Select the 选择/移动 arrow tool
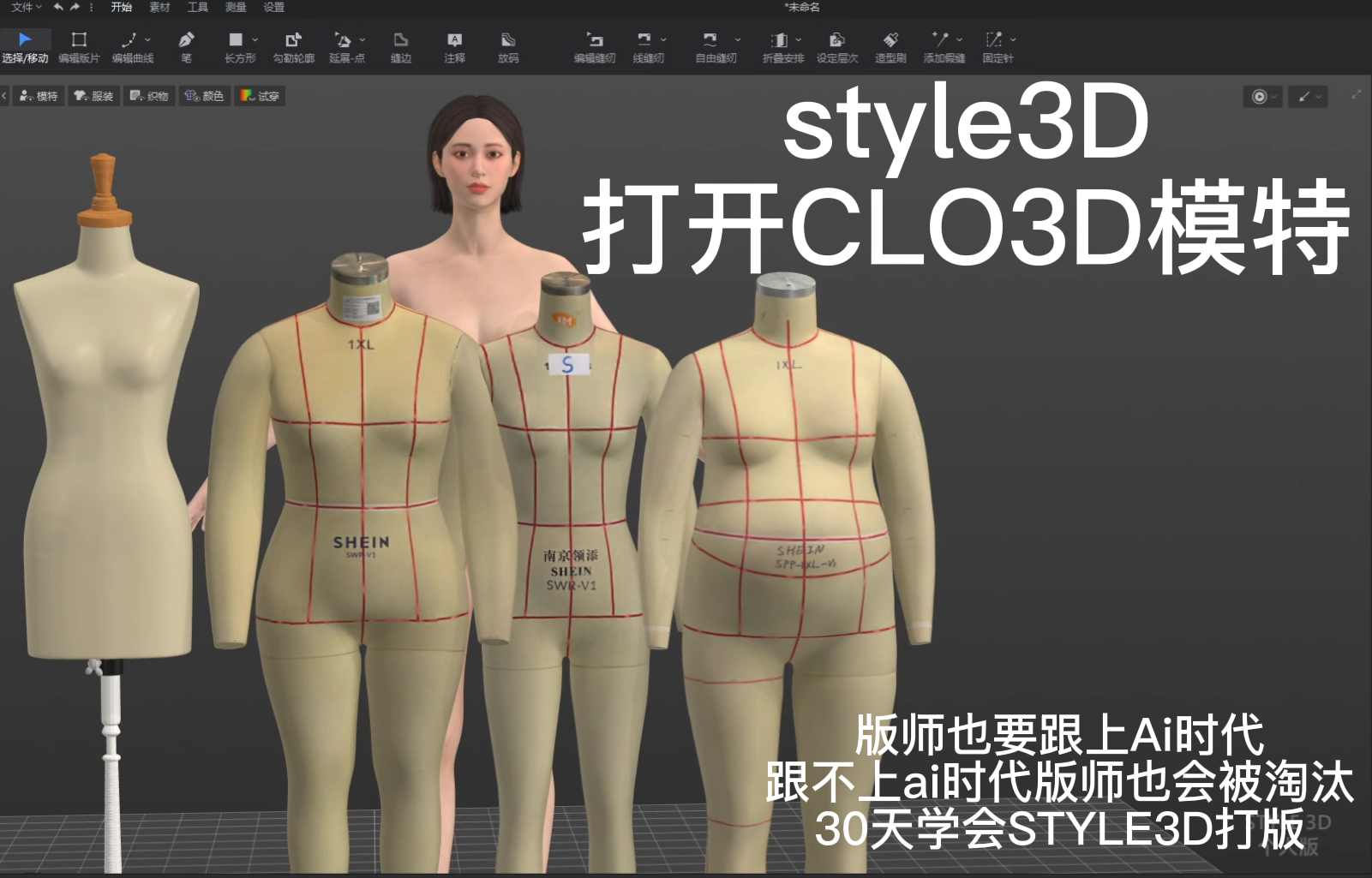1372x878 pixels. click(x=25, y=47)
